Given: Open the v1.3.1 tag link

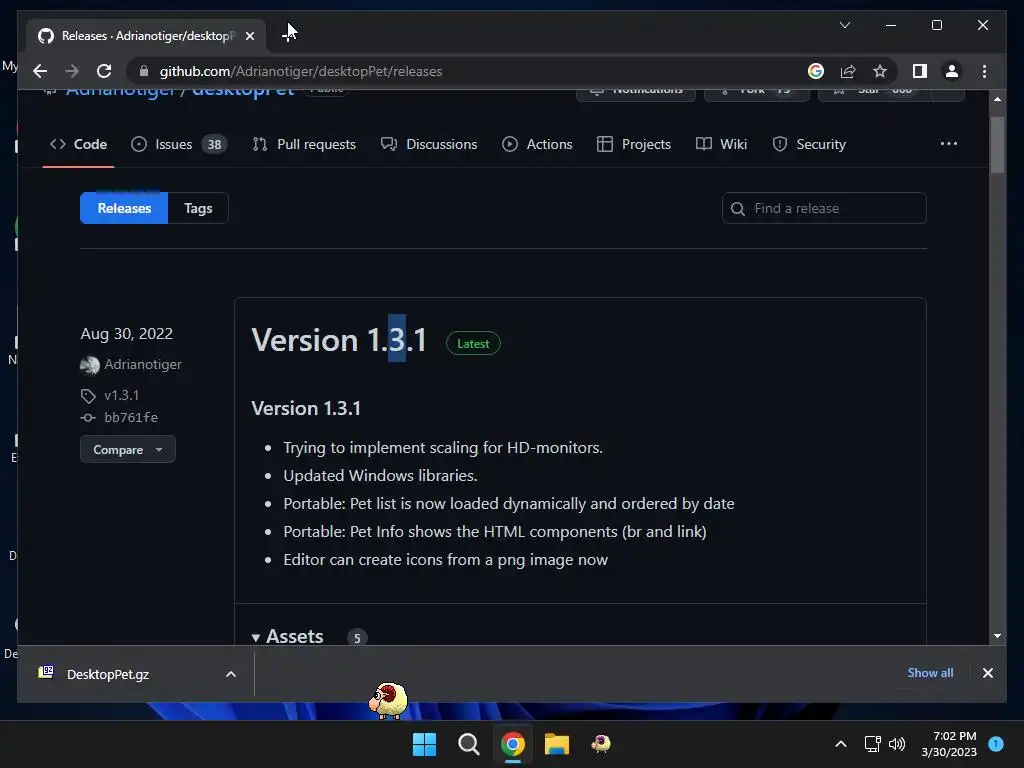Looking at the screenshot, I should (x=121, y=395).
